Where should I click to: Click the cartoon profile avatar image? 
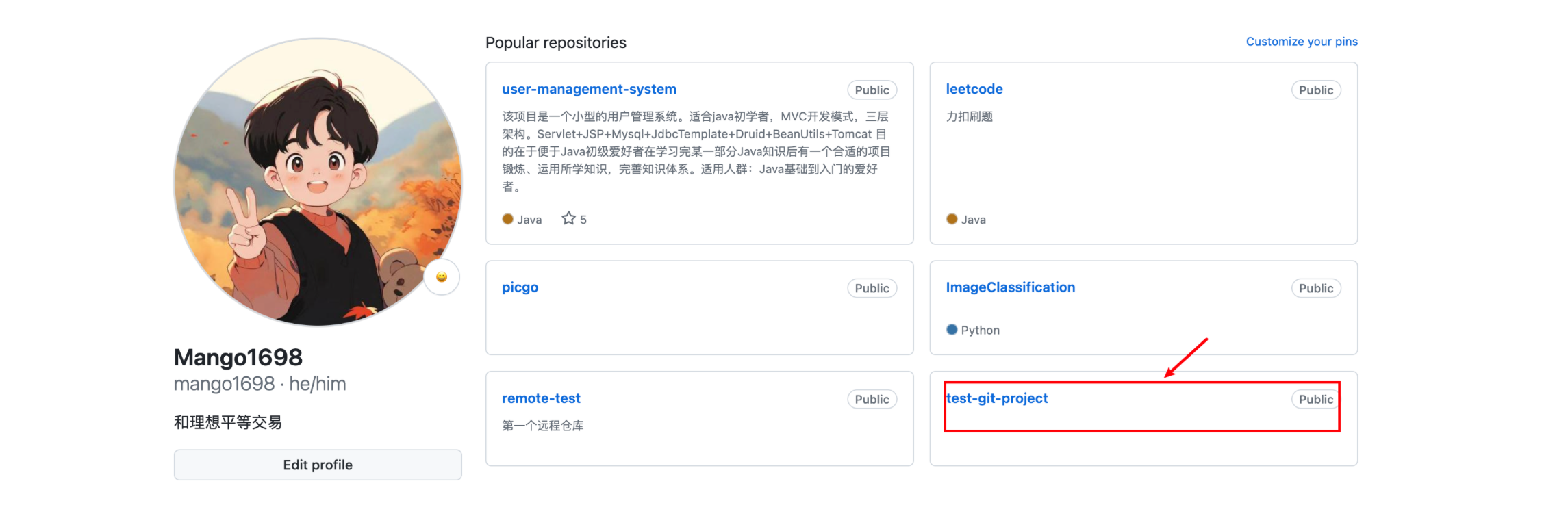pyautogui.click(x=318, y=182)
